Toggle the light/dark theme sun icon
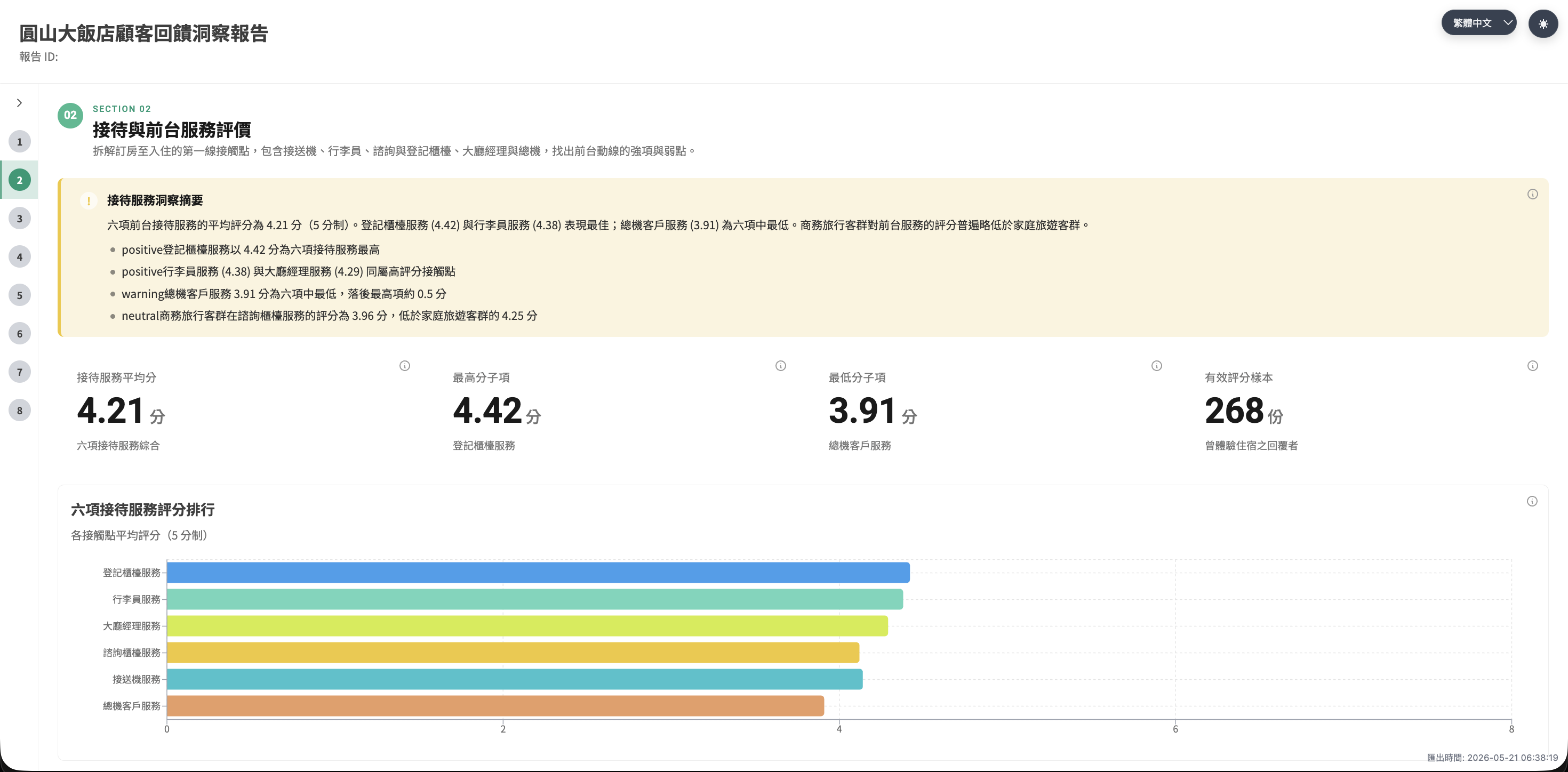 pos(1542,24)
